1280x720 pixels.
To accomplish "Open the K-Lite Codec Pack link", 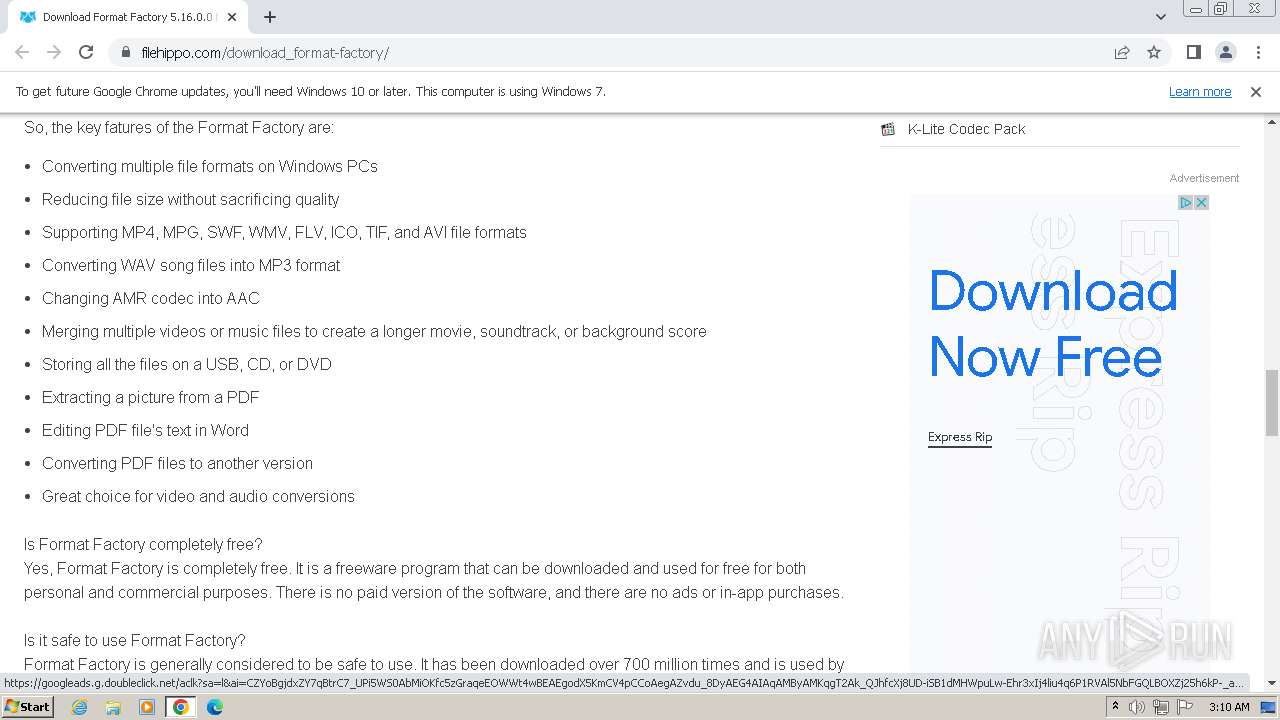I will 966,129.
